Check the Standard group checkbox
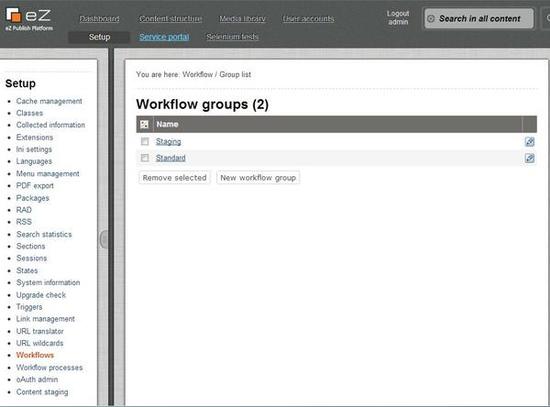 (145, 158)
